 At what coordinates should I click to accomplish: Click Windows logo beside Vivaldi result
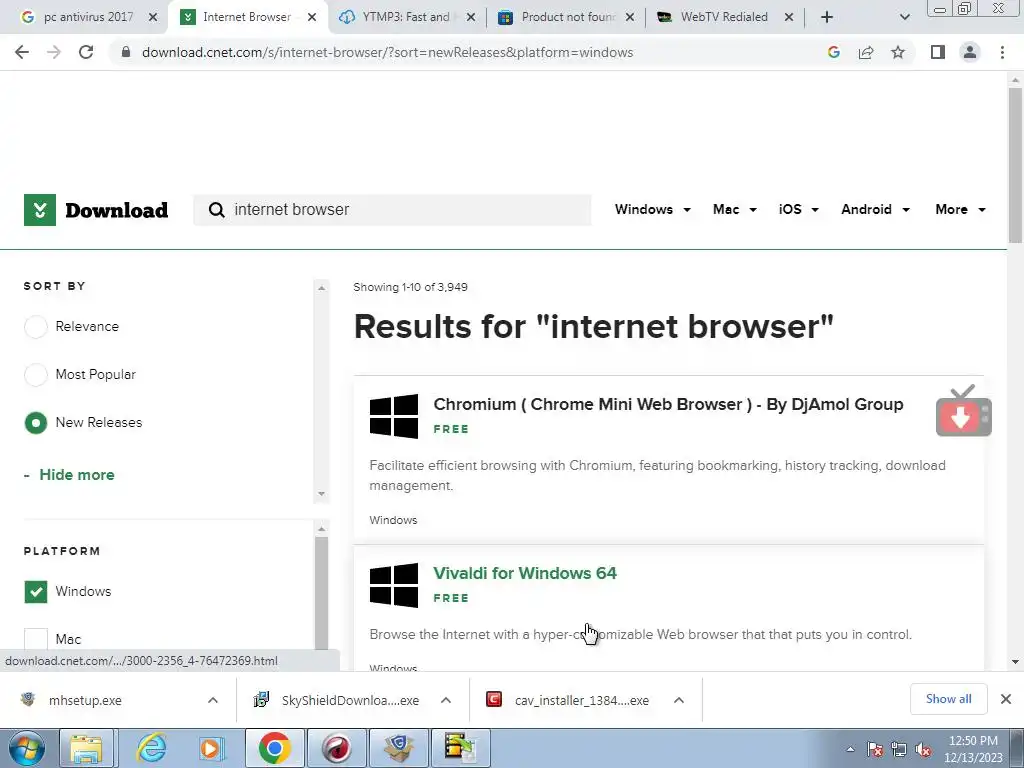pyautogui.click(x=394, y=585)
